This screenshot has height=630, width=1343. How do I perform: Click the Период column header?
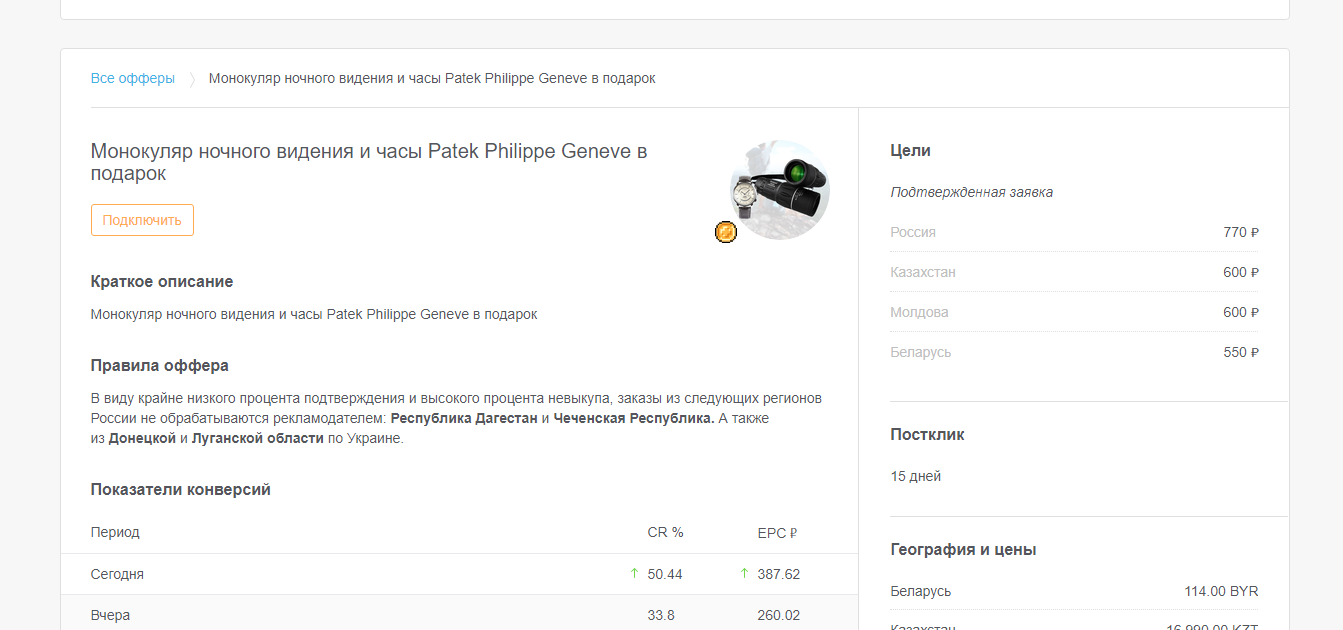(x=115, y=532)
